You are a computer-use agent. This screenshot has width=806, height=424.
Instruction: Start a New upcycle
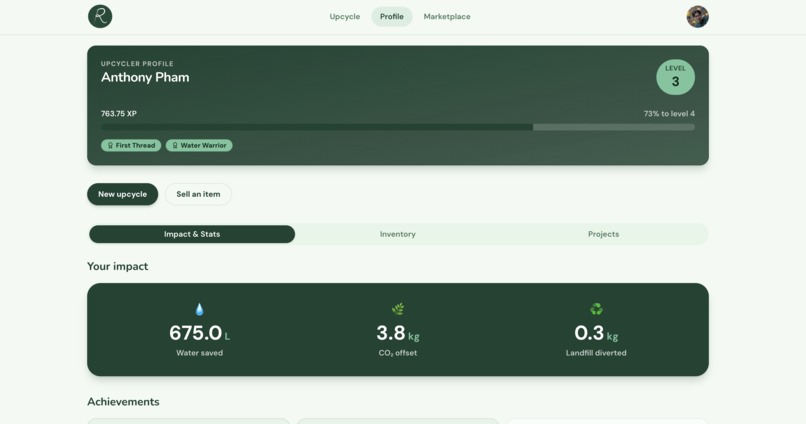point(122,194)
